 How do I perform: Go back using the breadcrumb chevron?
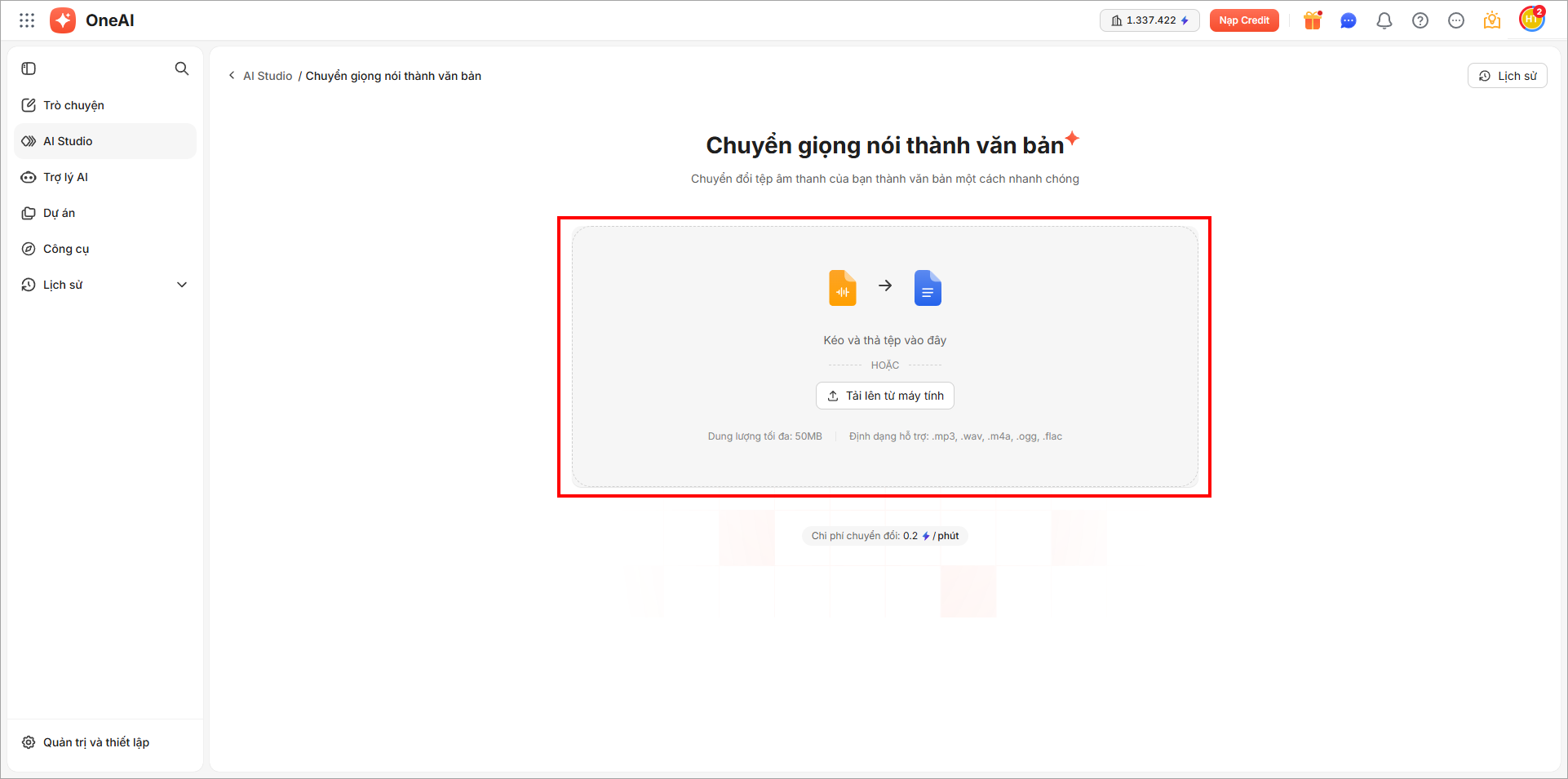click(232, 76)
